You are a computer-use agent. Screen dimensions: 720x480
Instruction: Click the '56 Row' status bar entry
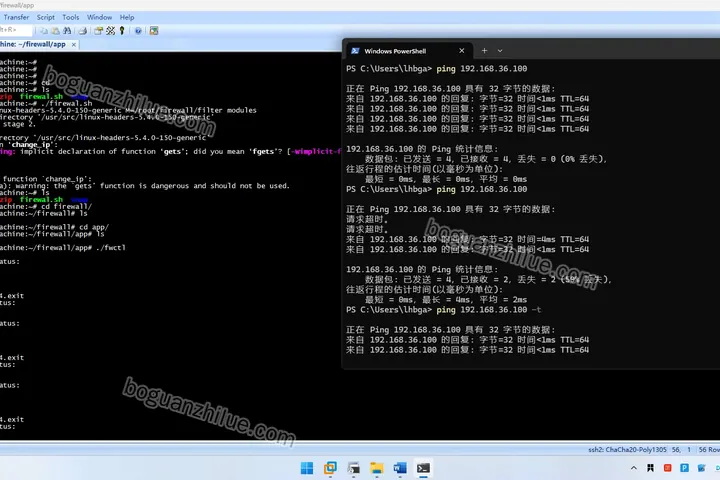[709, 450]
